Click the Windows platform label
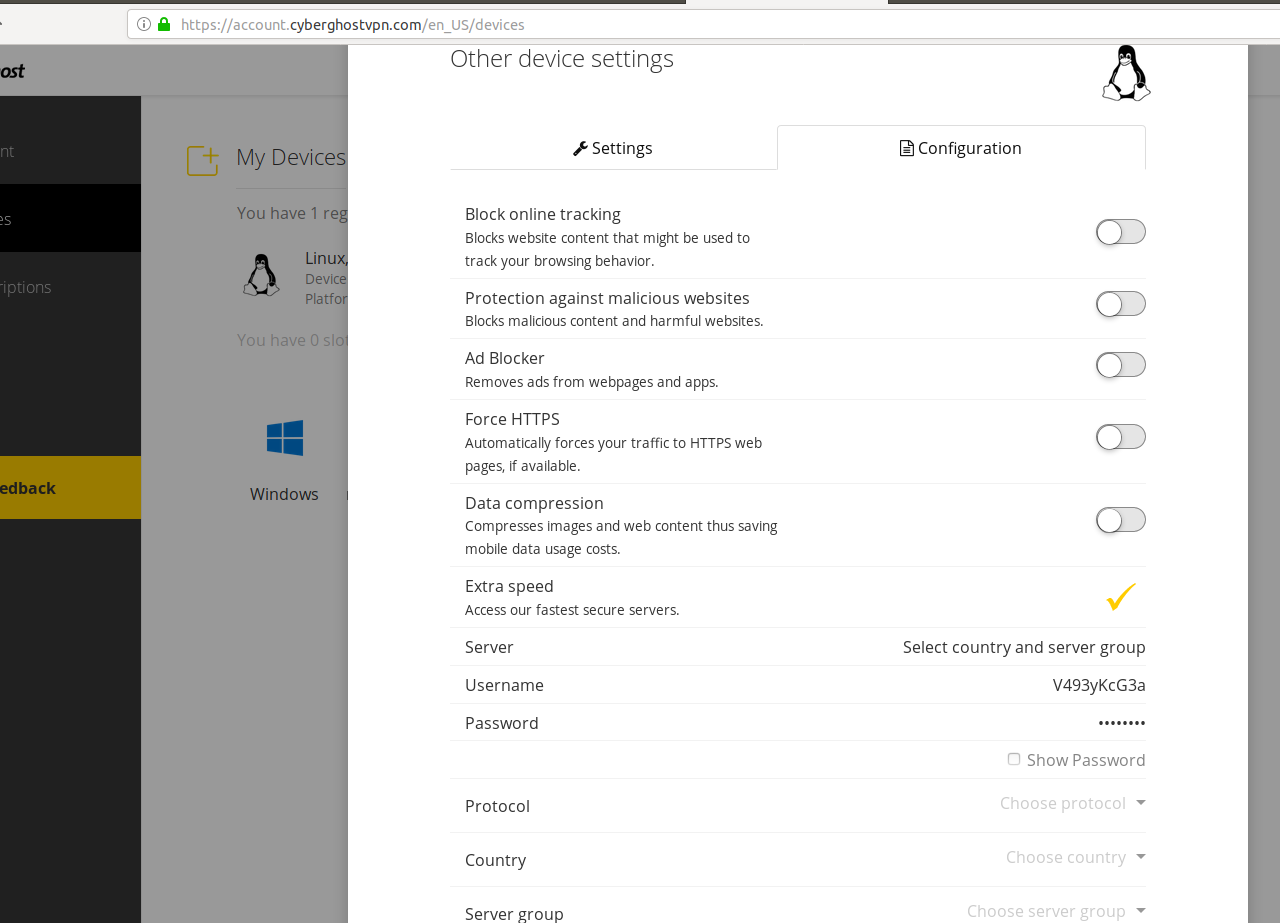The image size is (1280, 923). [x=284, y=494]
